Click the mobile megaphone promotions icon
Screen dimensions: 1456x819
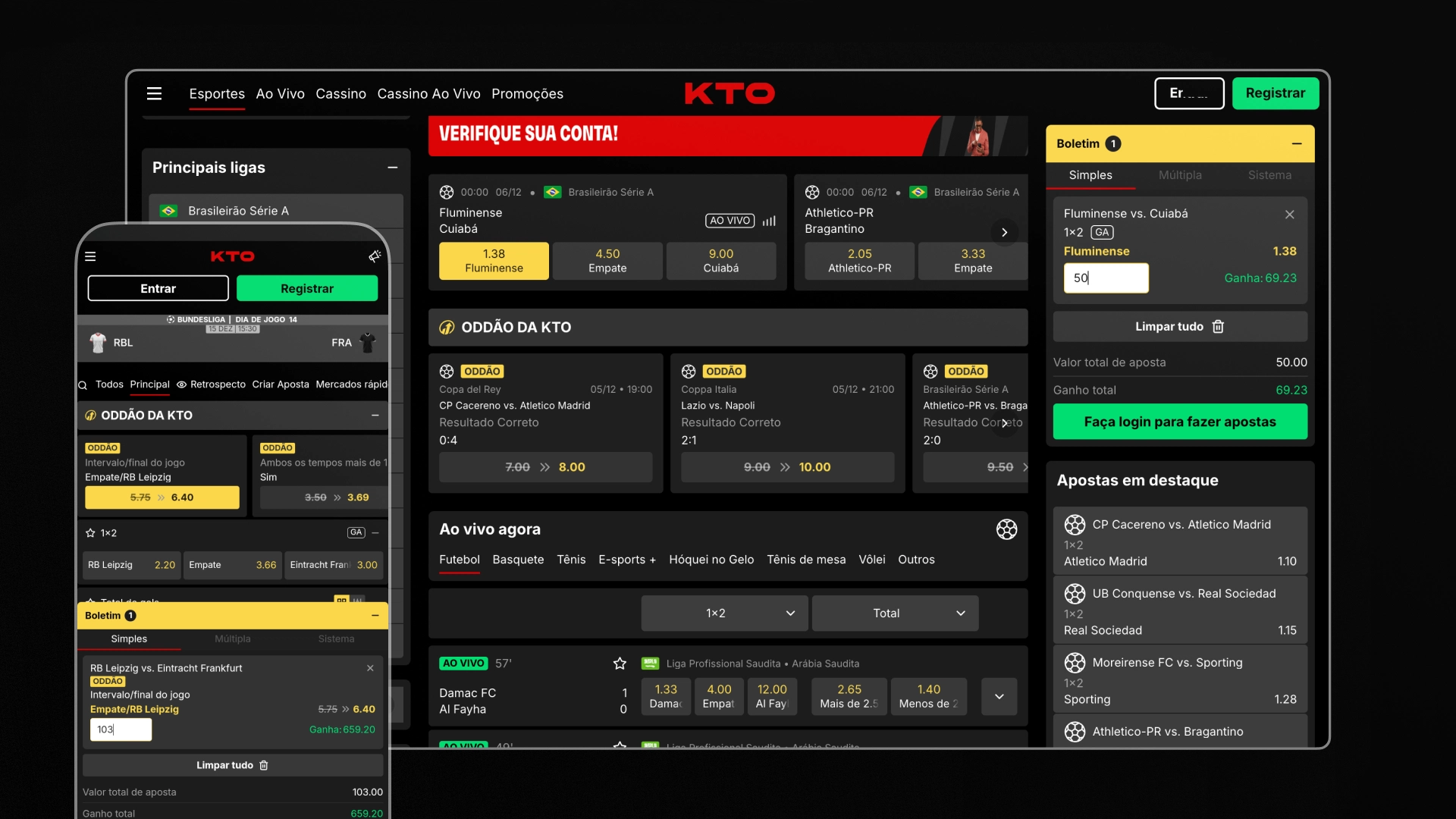click(x=375, y=256)
